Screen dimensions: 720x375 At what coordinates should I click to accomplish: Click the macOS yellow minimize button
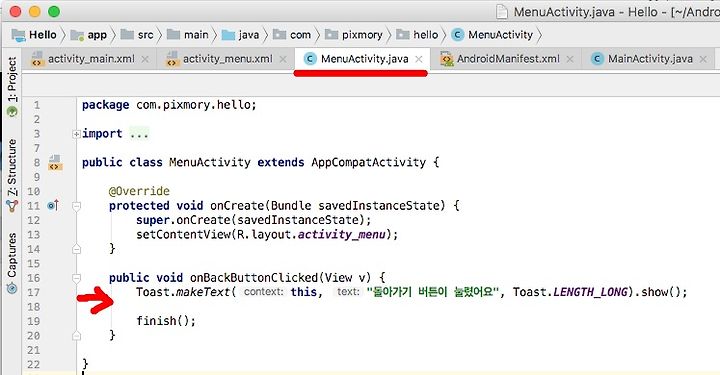[35, 12]
